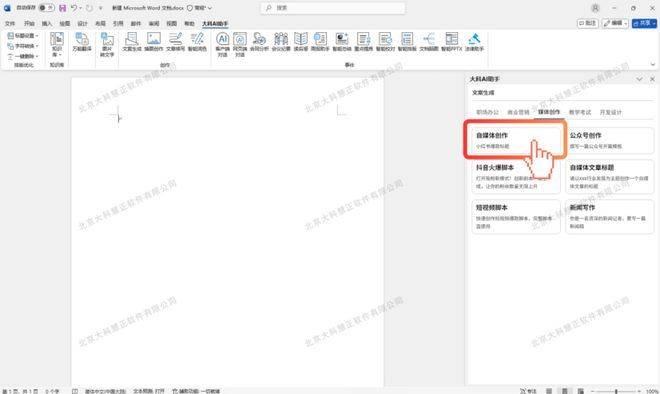Switch to the 引用 References tab
660x394 pixels.
coord(118,24)
